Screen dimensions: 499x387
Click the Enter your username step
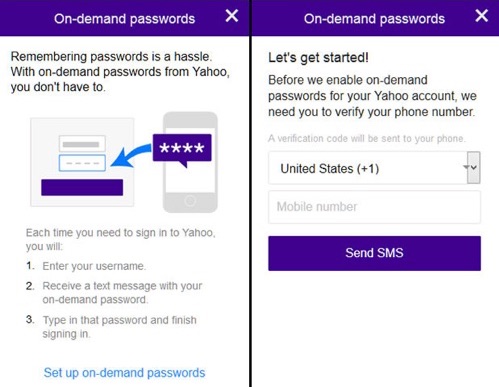pyautogui.click(x=94, y=266)
